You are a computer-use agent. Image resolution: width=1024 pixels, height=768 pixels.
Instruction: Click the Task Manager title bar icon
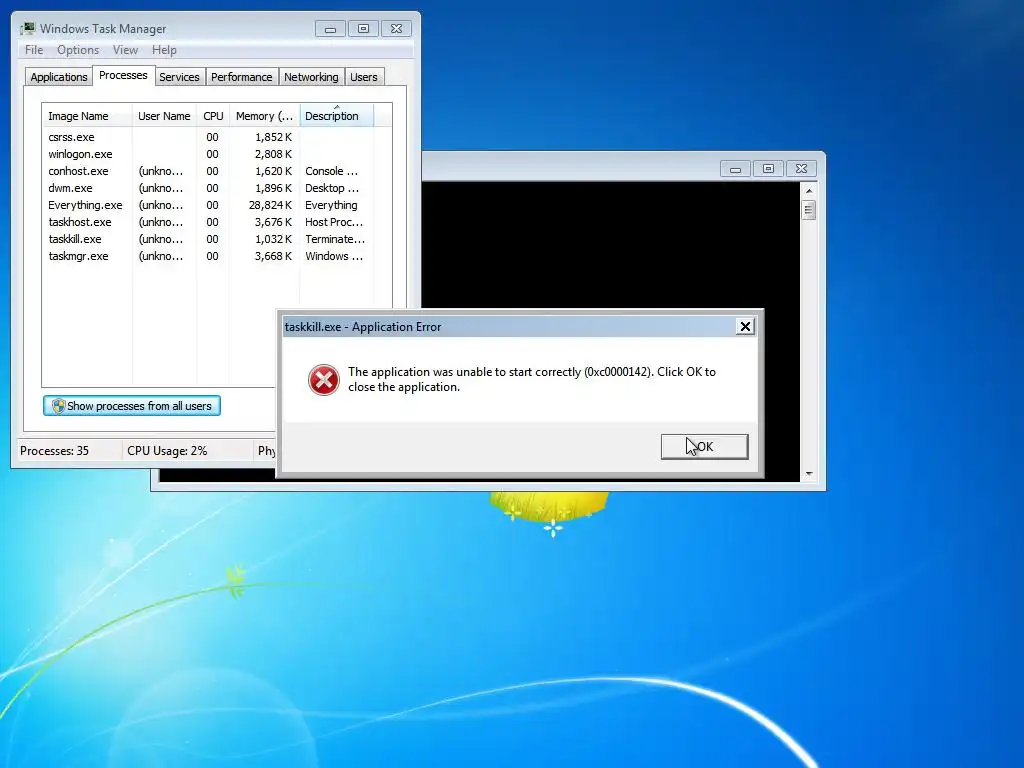pyautogui.click(x=28, y=29)
